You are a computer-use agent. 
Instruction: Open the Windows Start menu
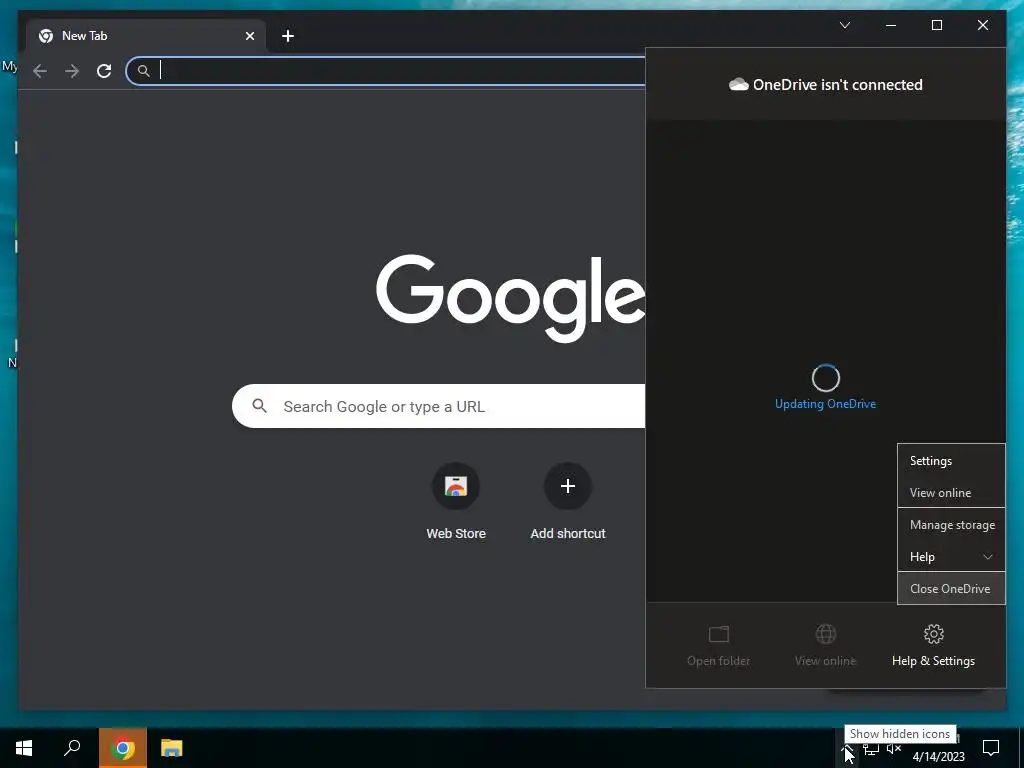[24, 748]
